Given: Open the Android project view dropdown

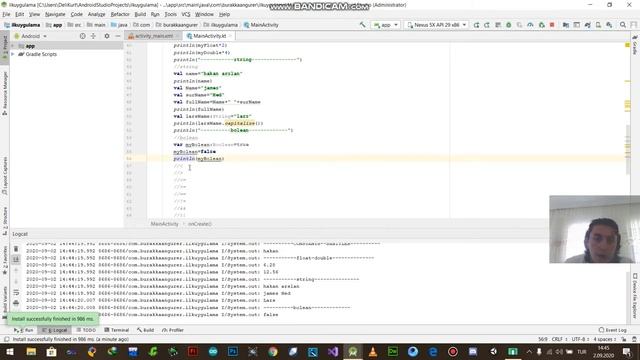Looking at the screenshot, I should tap(31, 36).
